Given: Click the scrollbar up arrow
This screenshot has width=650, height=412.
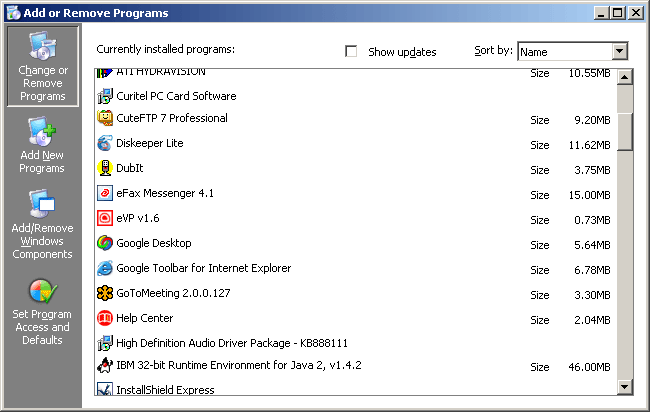Looking at the screenshot, I should pos(624,77).
